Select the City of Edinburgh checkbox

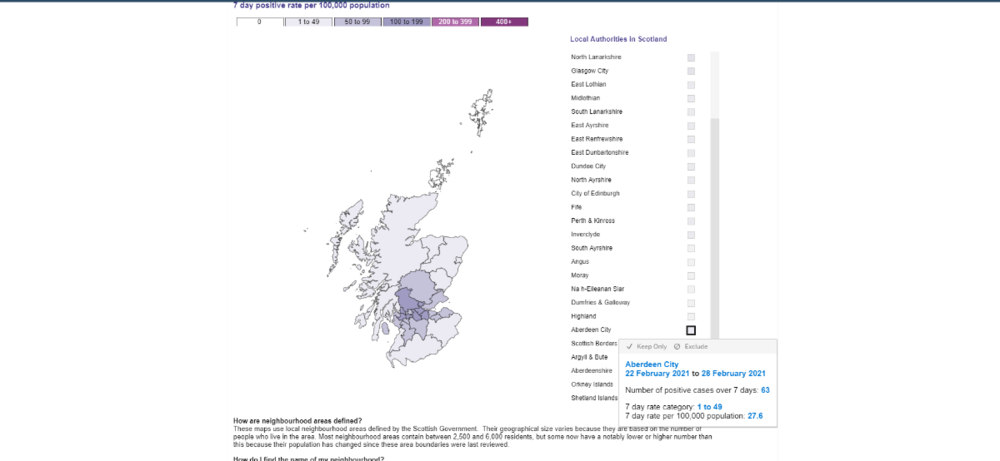(x=691, y=193)
